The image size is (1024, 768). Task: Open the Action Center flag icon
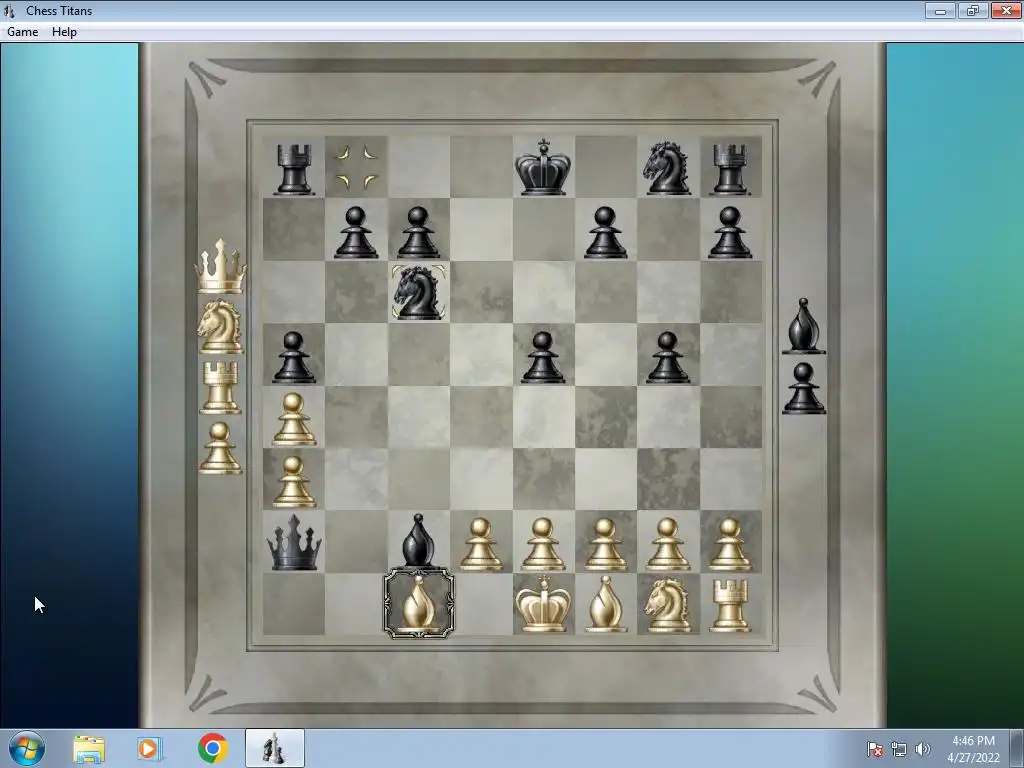[874, 749]
